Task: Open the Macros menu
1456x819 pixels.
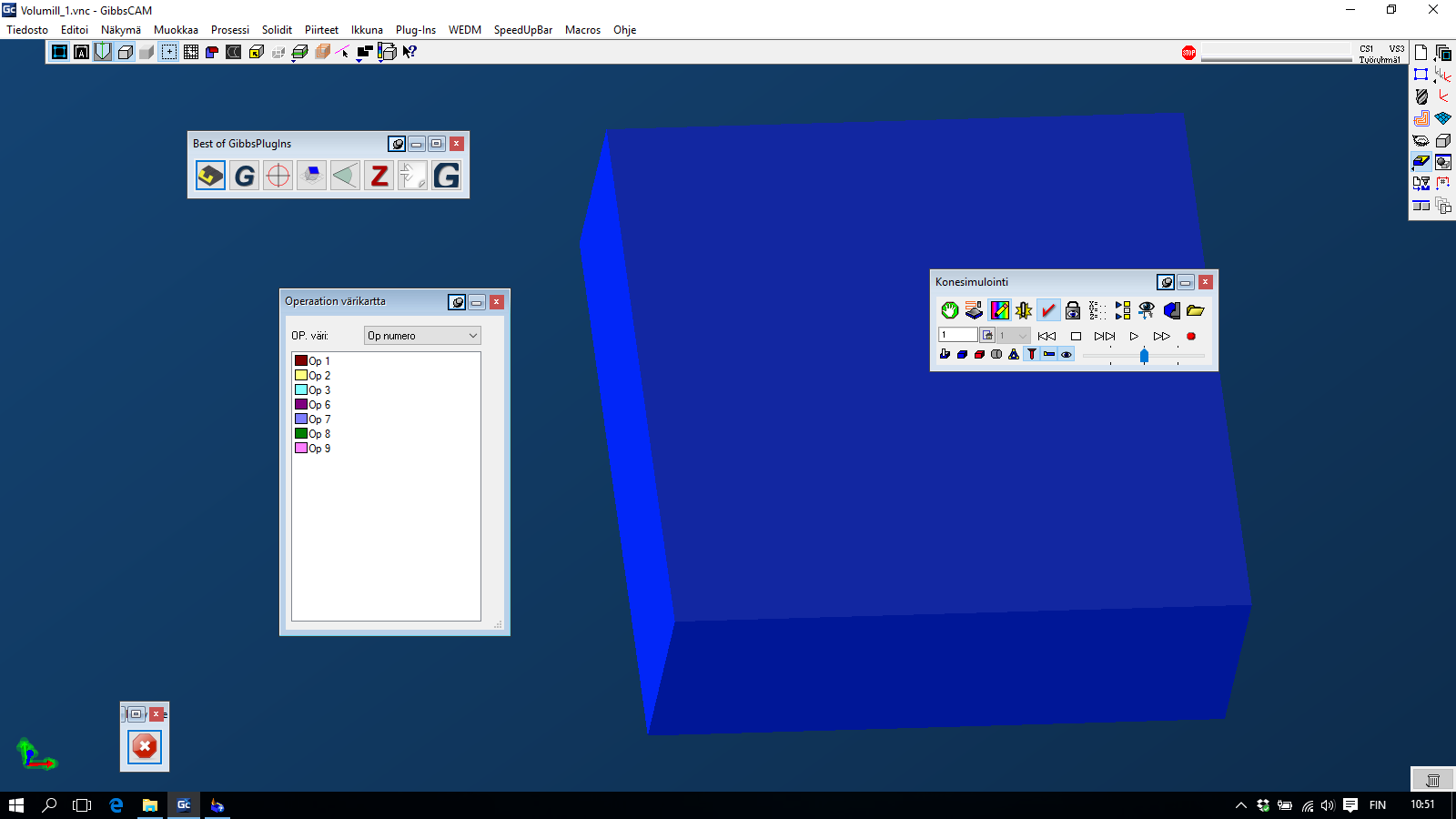Action: (x=582, y=30)
